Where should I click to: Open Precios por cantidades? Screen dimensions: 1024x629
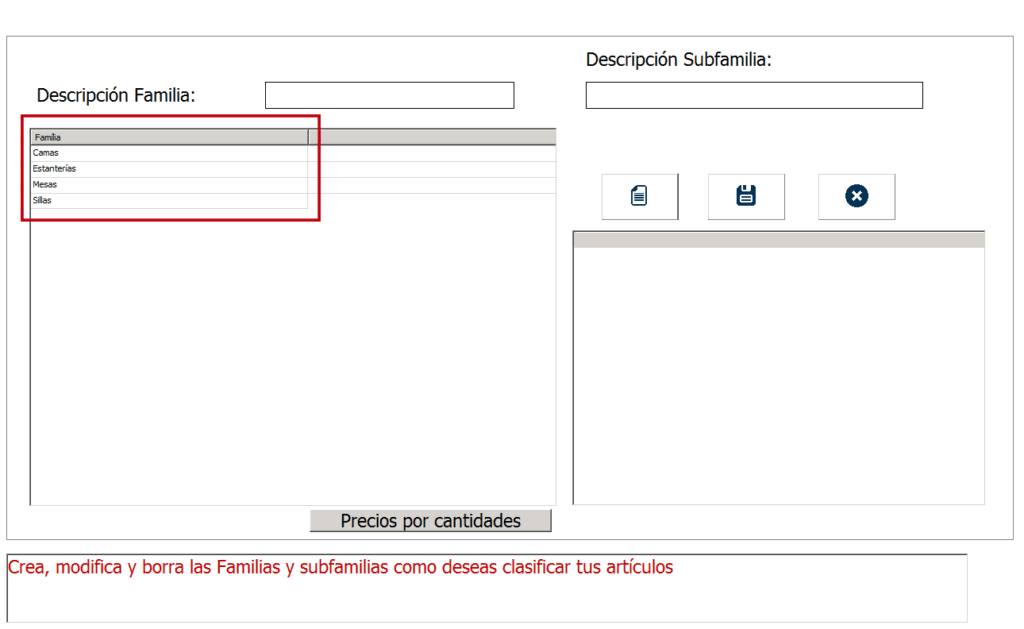click(430, 521)
